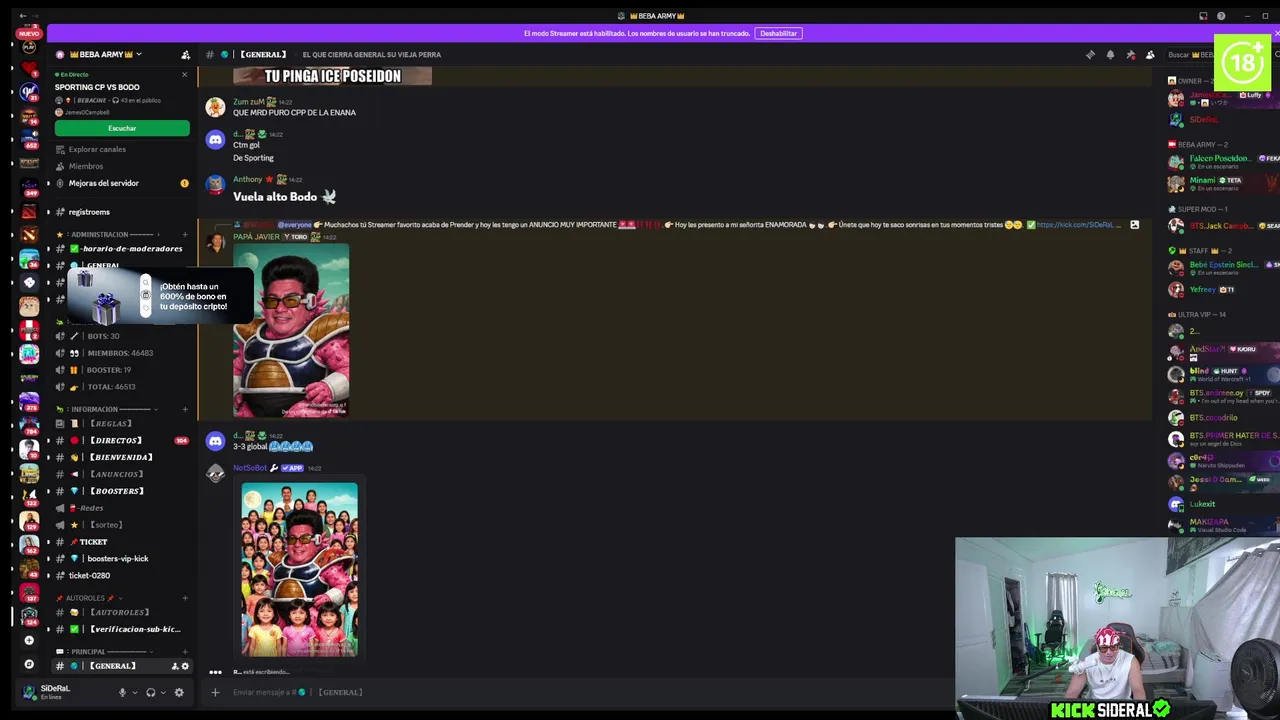This screenshot has width=1280, height=720.
Task: Toggle the microphone mute icon
Action: 122,692
